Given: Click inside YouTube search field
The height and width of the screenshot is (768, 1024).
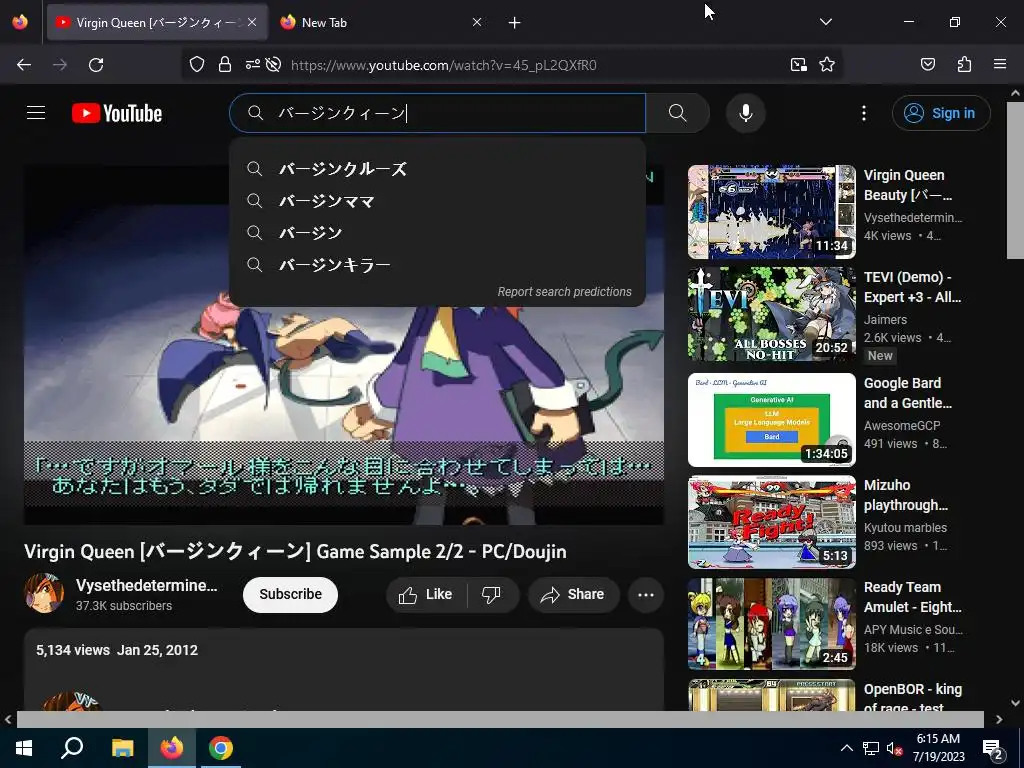Looking at the screenshot, I should pyautogui.click(x=438, y=113).
